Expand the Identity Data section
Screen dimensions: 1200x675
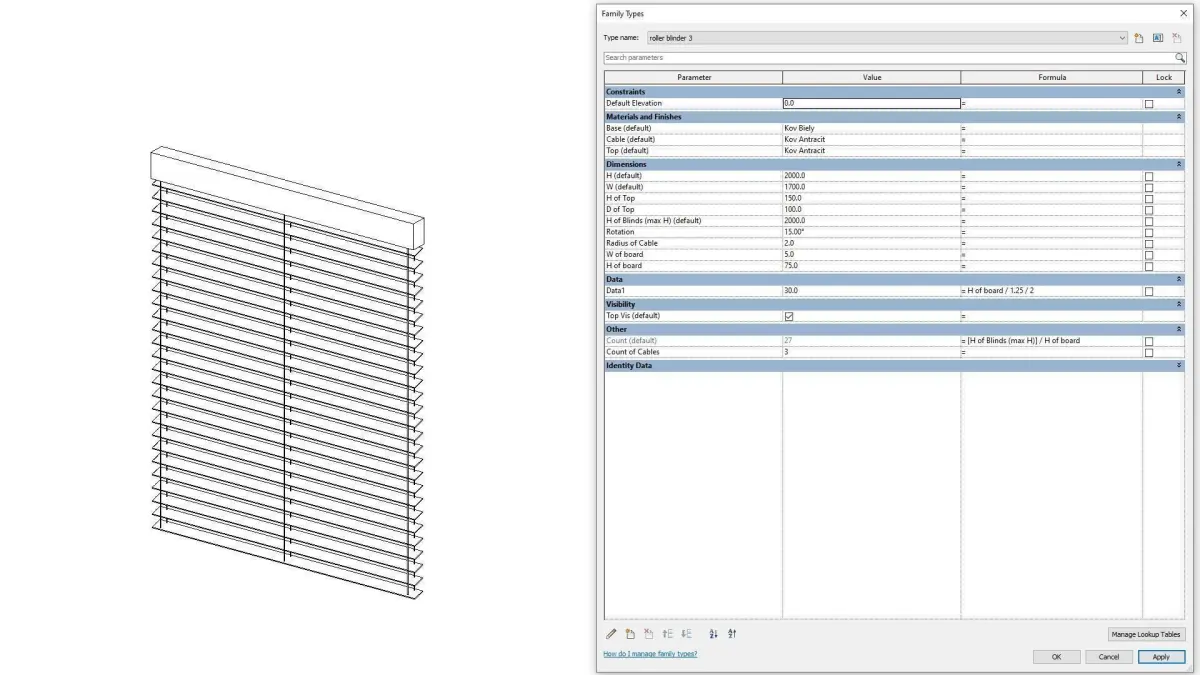click(x=1179, y=366)
